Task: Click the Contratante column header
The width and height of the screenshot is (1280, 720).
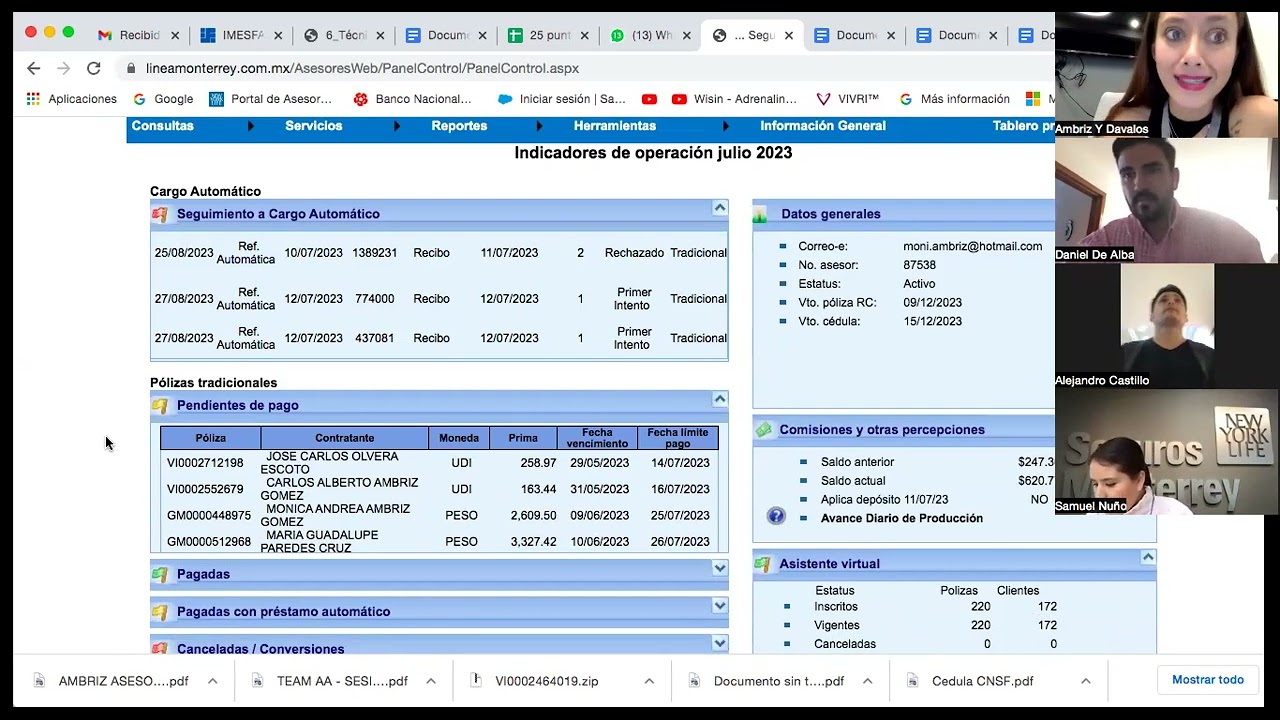Action: coord(345,438)
